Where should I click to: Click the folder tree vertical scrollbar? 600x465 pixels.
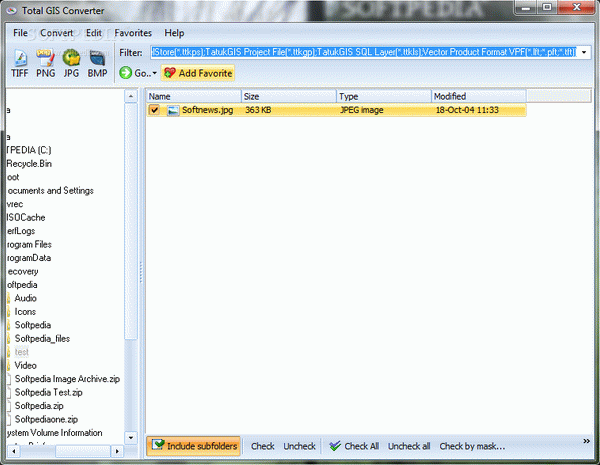[x=130, y=250]
